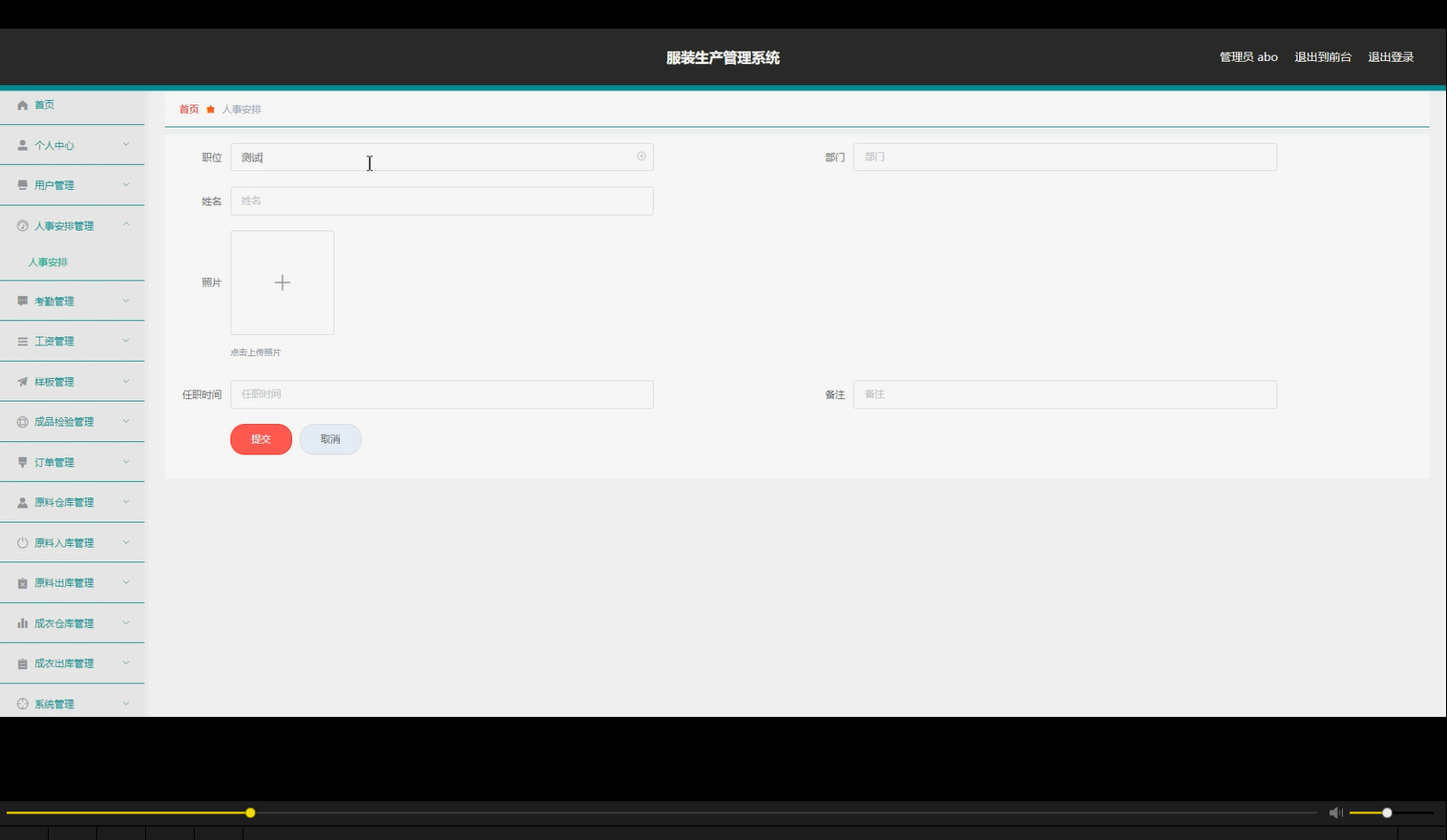Select the 人事安排 submenu item
The image size is (1447, 840).
(48, 262)
